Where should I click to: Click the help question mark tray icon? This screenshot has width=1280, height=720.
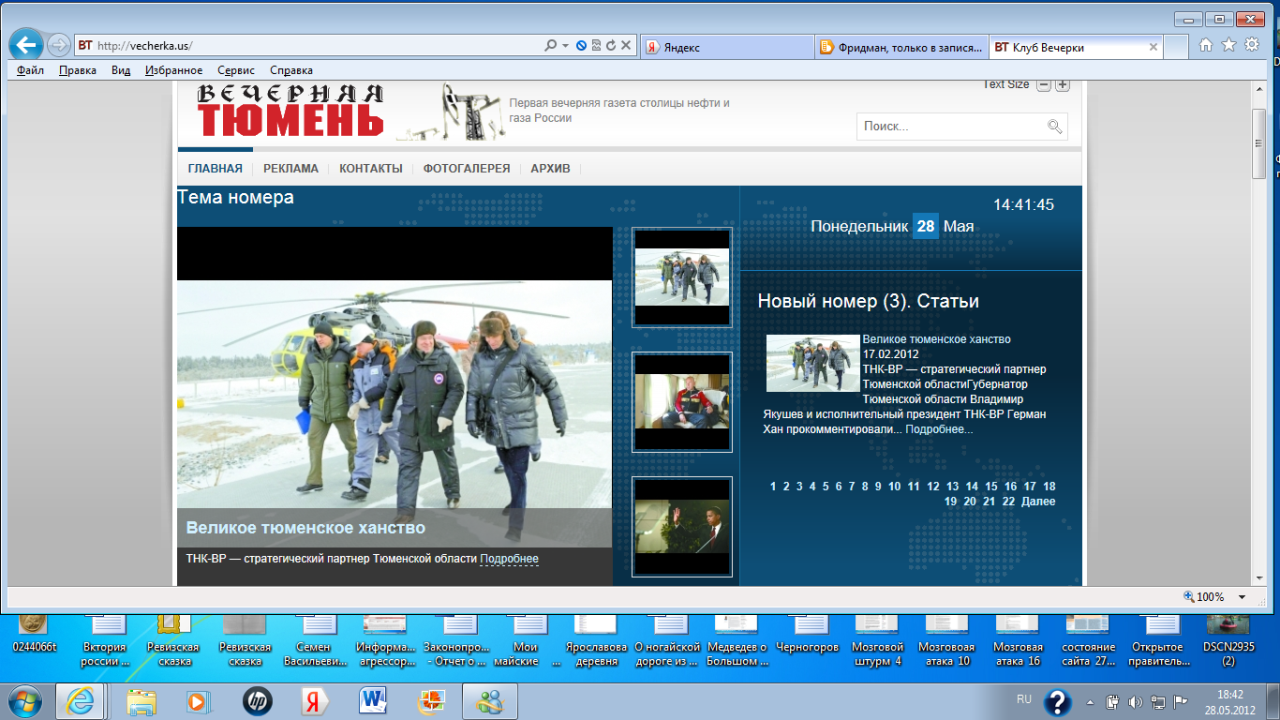(1057, 702)
